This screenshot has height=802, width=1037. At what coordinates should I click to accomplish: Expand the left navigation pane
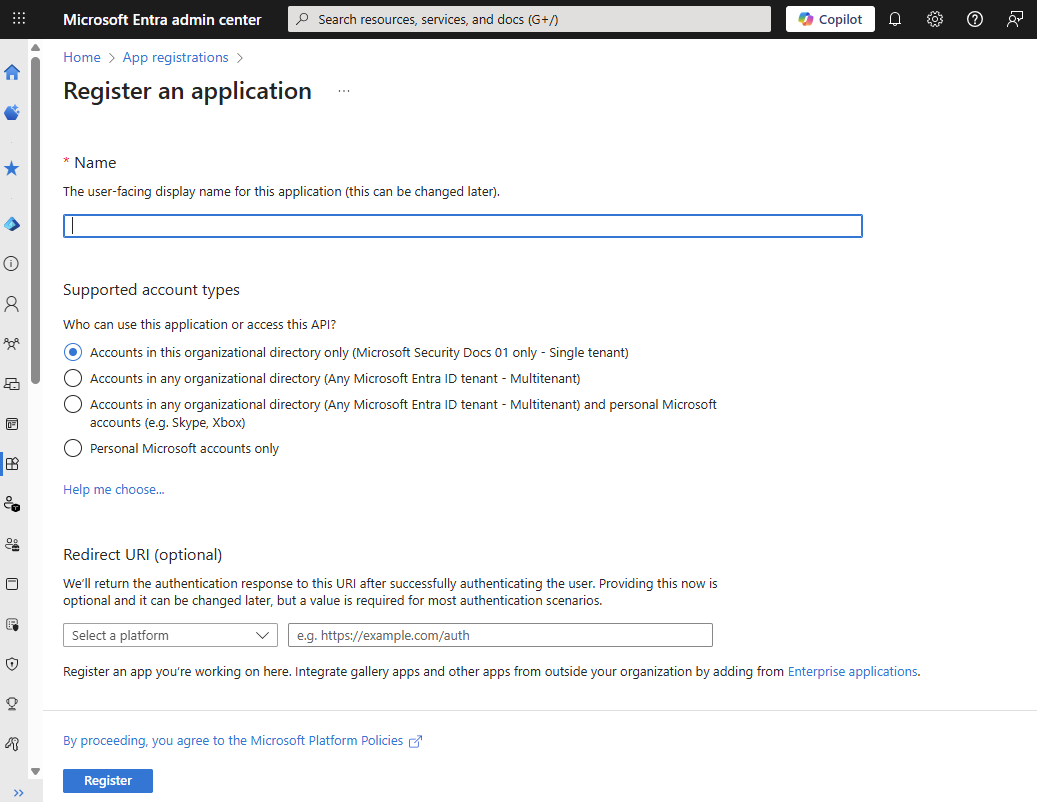[18, 792]
